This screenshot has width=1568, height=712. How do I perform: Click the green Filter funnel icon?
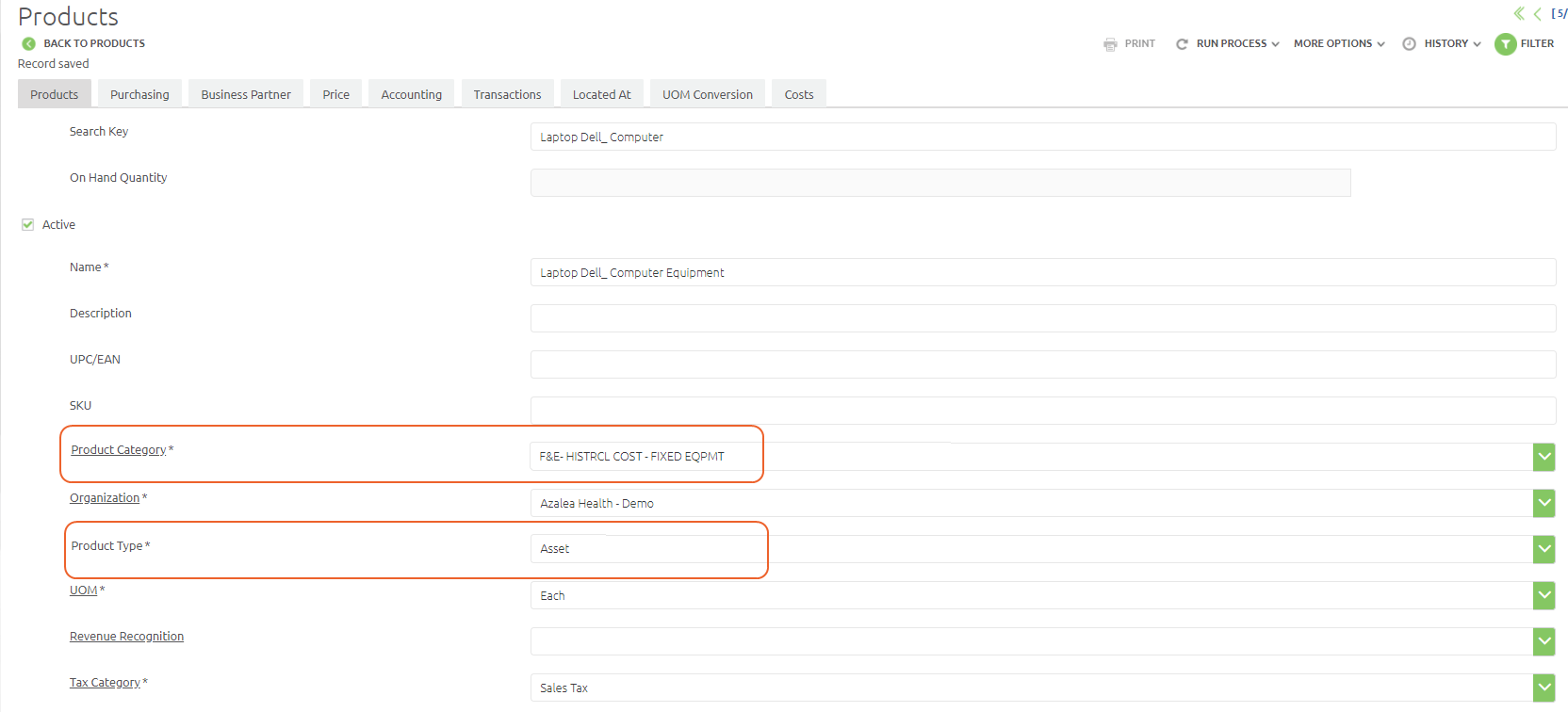pyautogui.click(x=1505, y=44)
